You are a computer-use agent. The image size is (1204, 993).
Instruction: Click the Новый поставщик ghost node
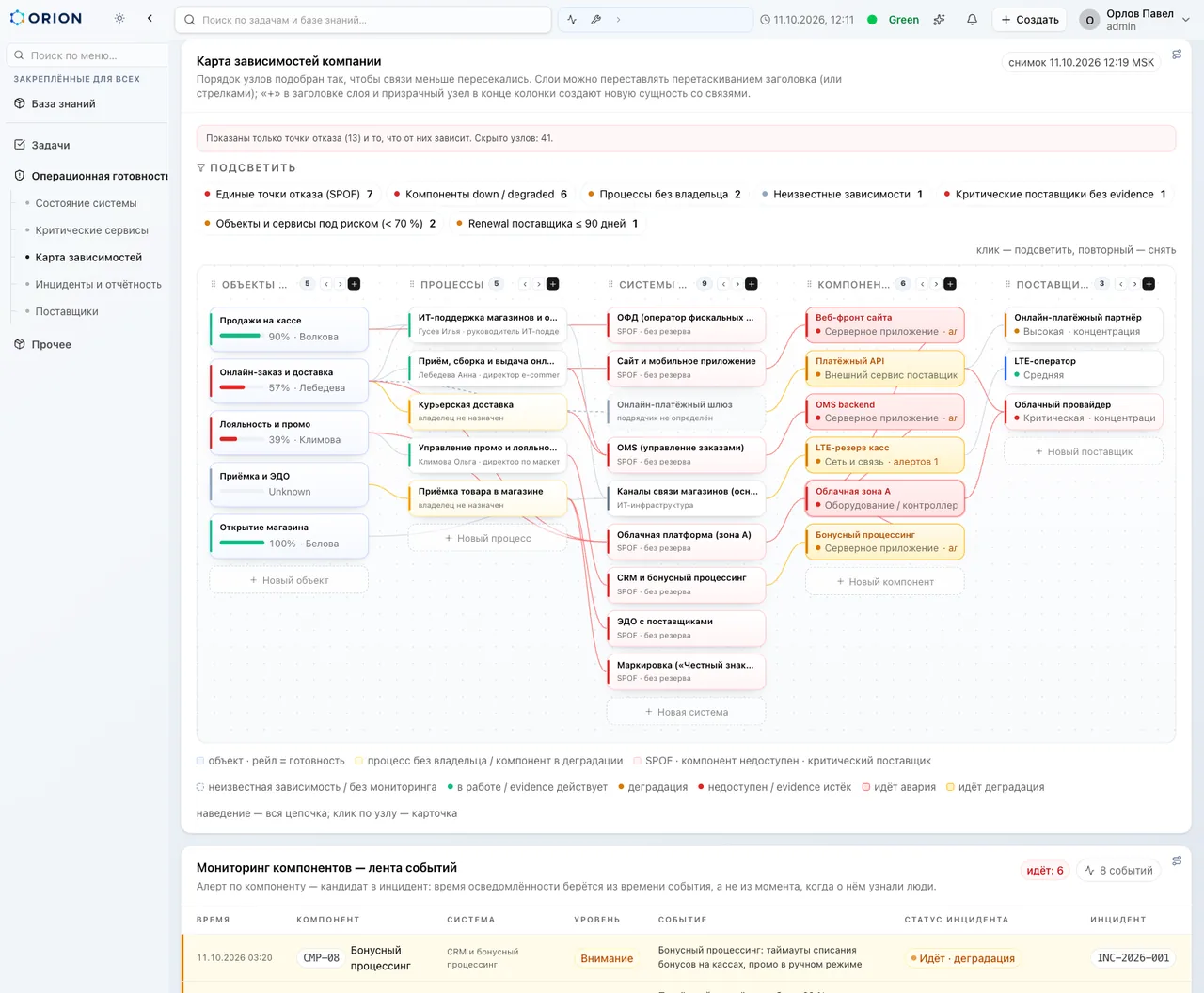[1084, 451]
